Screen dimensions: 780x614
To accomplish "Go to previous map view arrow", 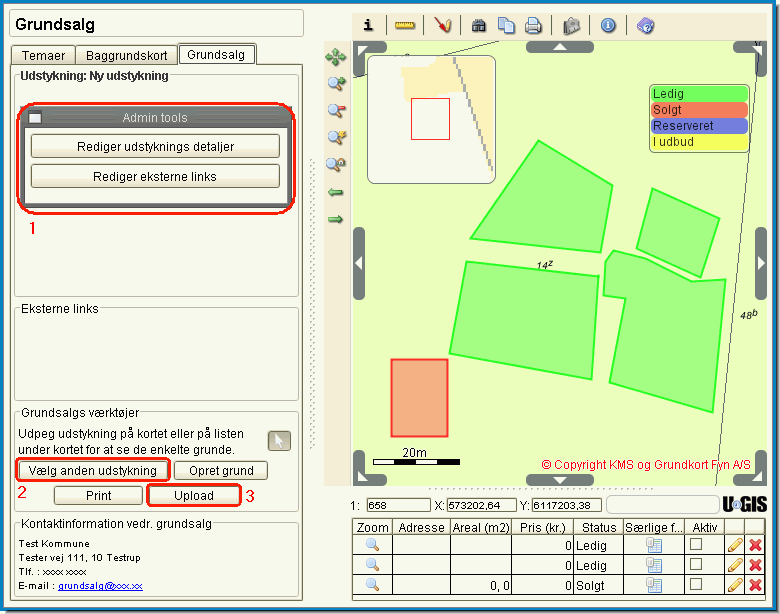I will [x=335, y=192].
